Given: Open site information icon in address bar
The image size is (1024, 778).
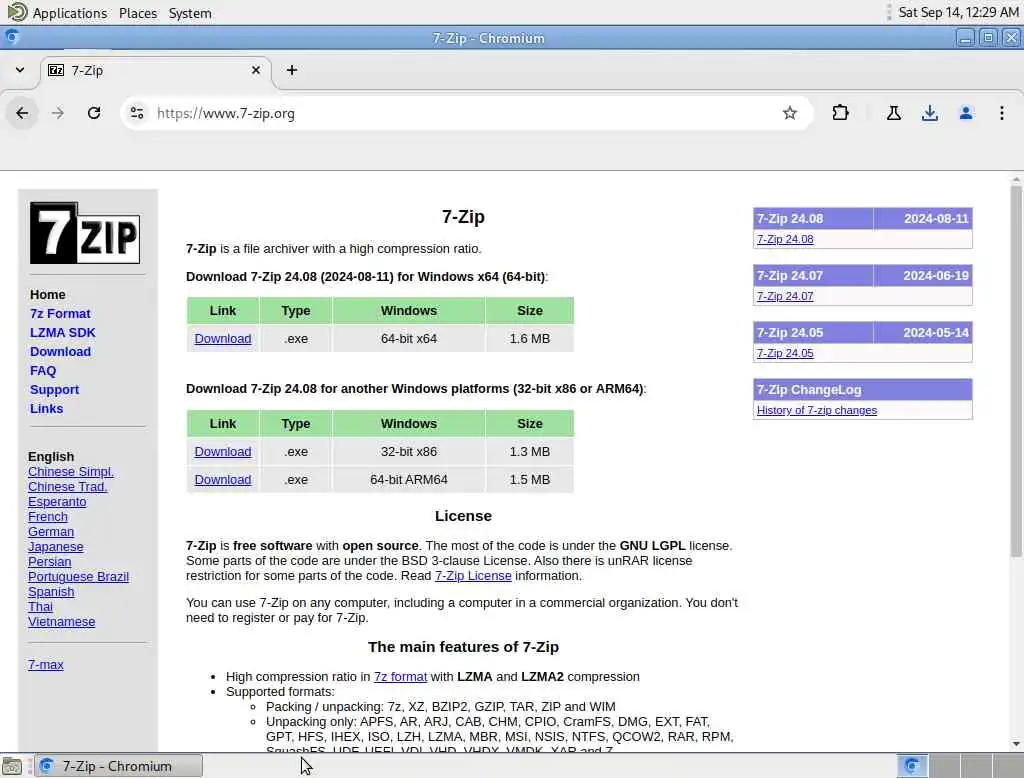Looking at the screenshot, I should [x=137, y=113].
